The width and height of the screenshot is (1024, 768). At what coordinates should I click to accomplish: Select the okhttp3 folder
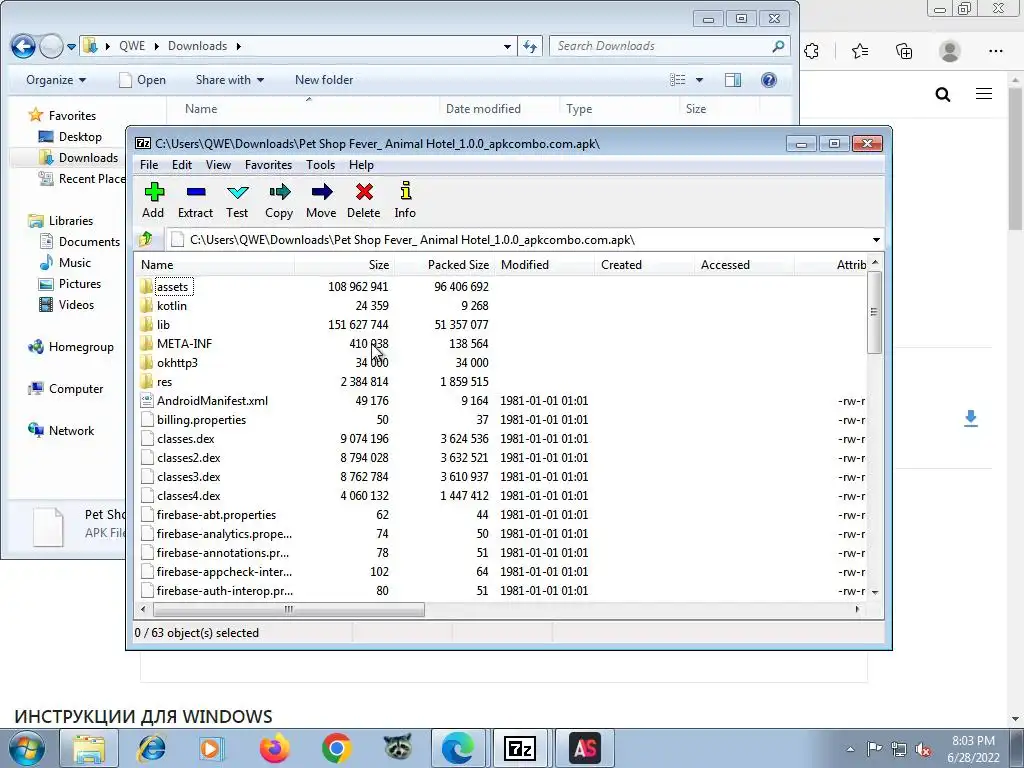(x=177, y=362)
